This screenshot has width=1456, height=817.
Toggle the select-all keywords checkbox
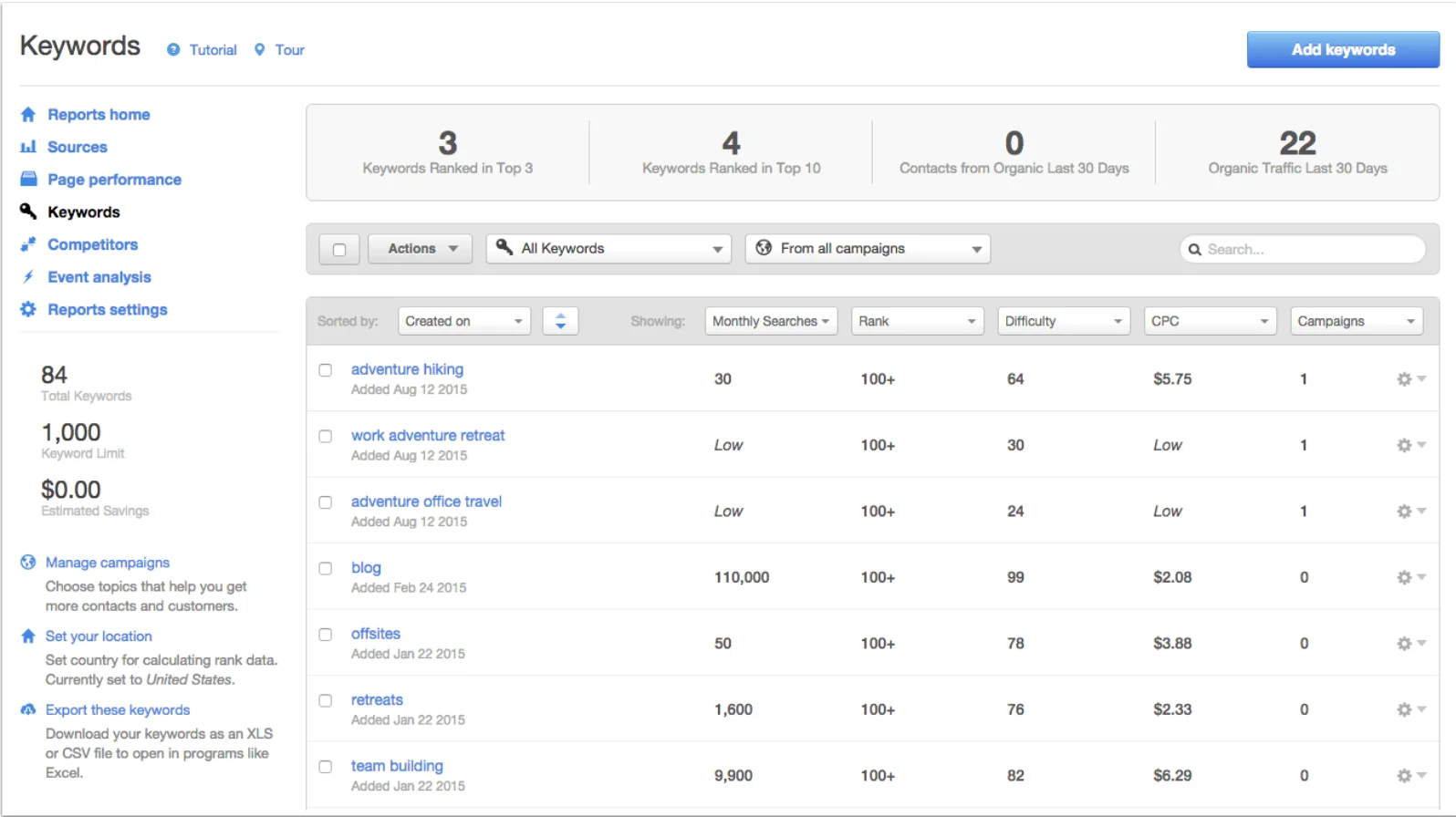click(339, 249)
